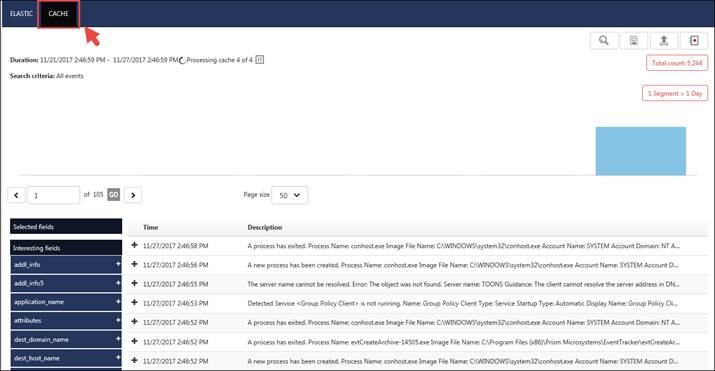
Task: Click the notebook icon in toolbar
Action: click(x=694, y=41)
